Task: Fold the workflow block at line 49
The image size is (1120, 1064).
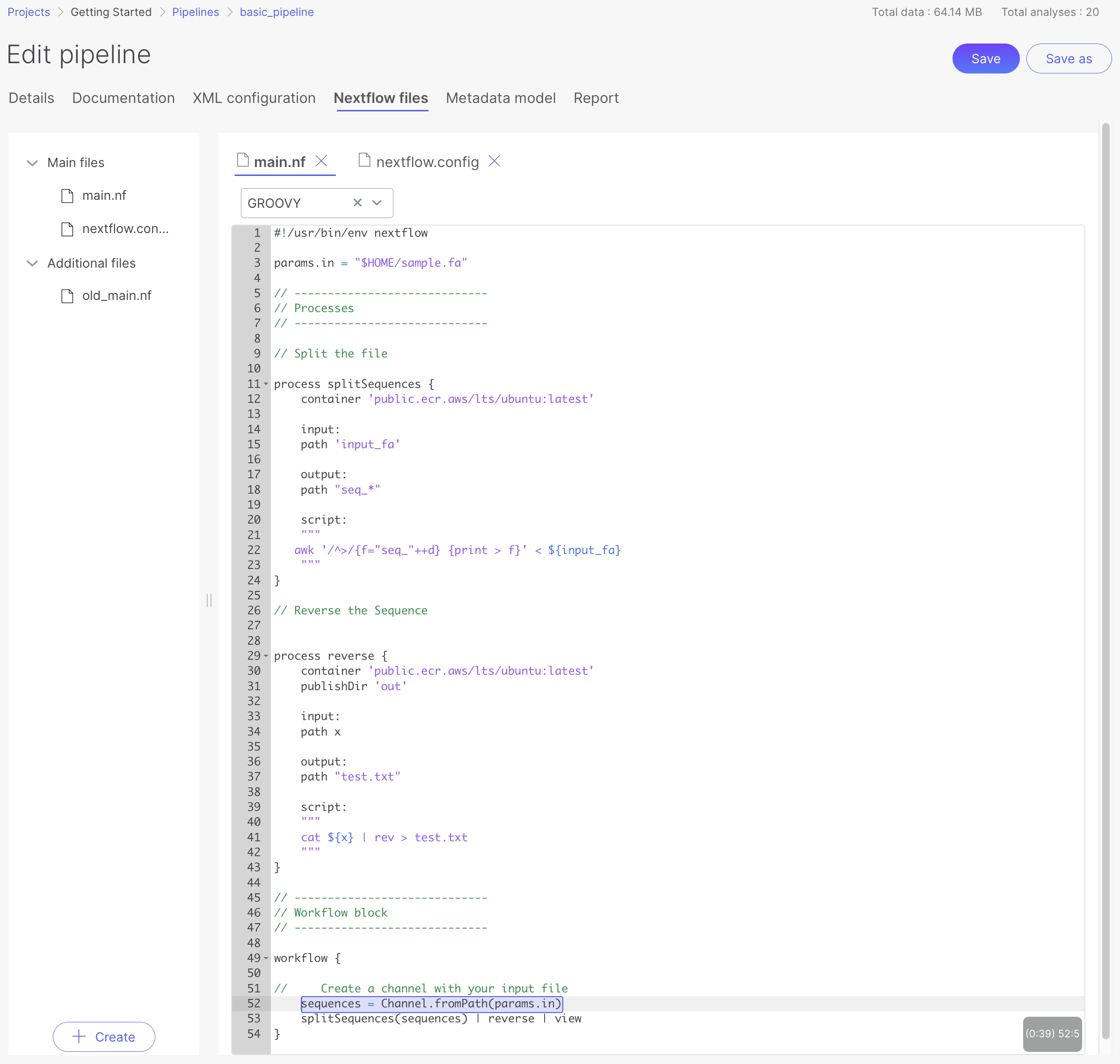Action: 266,958
